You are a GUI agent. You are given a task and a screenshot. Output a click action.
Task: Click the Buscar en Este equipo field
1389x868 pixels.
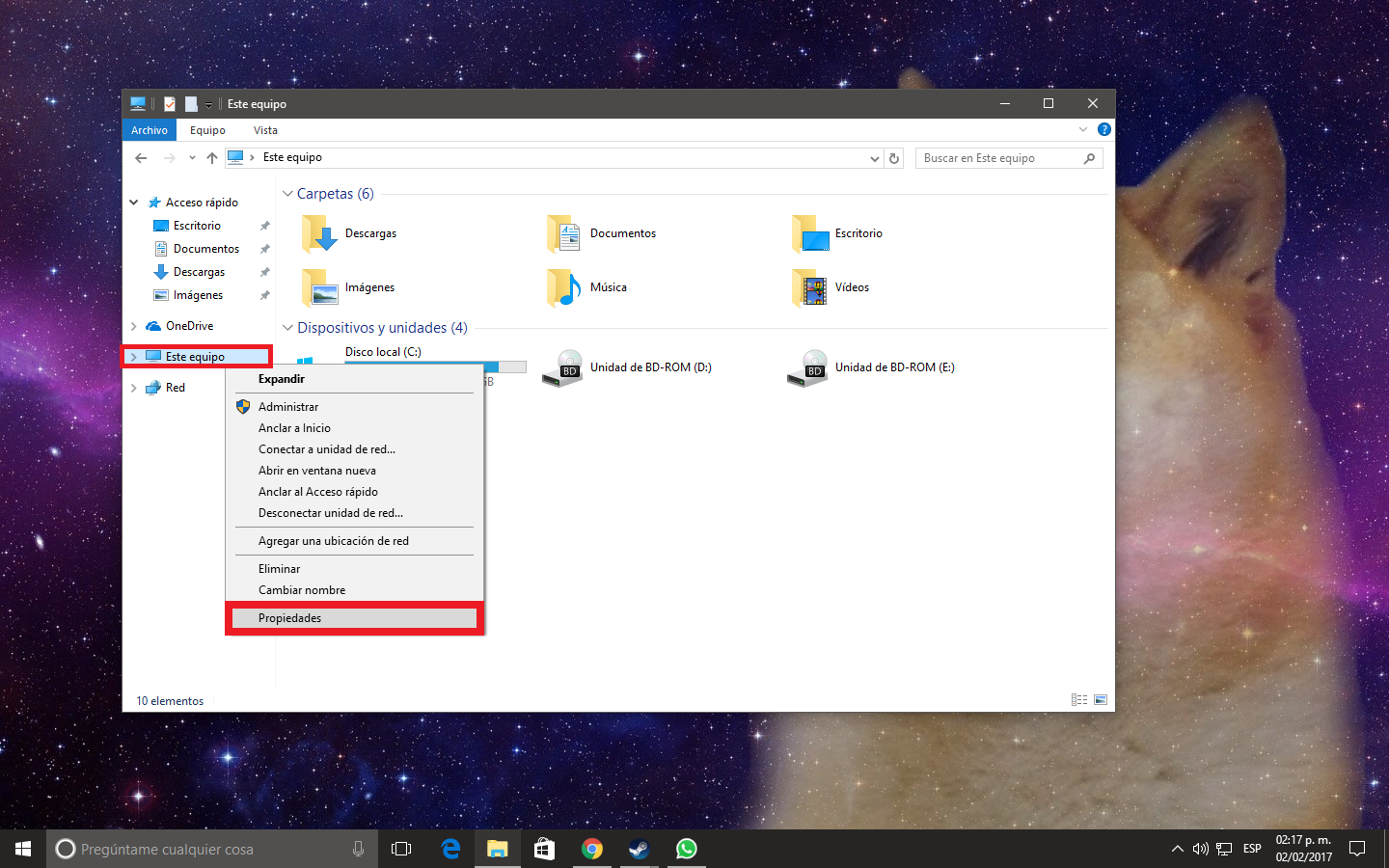(1008, 158)
